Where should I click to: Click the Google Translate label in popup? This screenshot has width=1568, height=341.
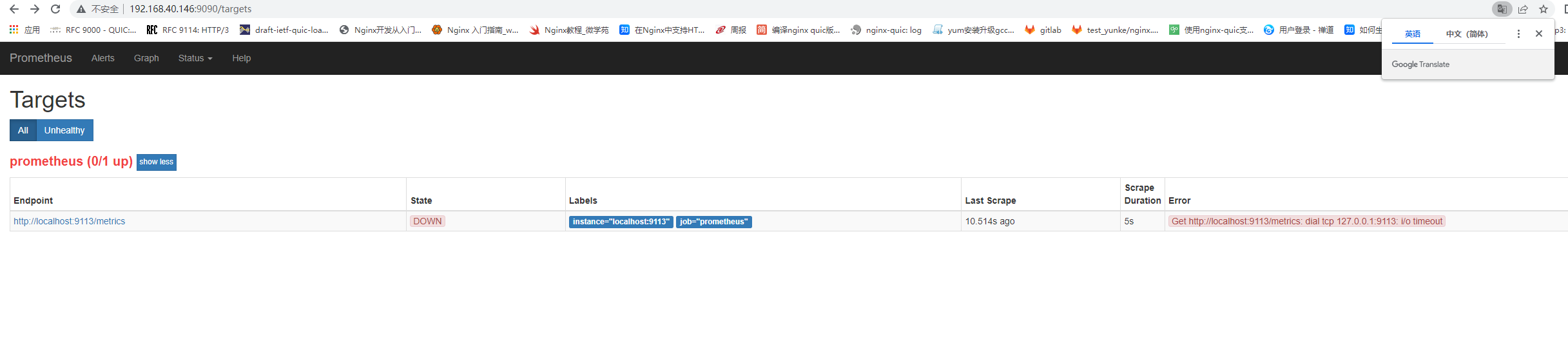click(x=1420, y=64)
